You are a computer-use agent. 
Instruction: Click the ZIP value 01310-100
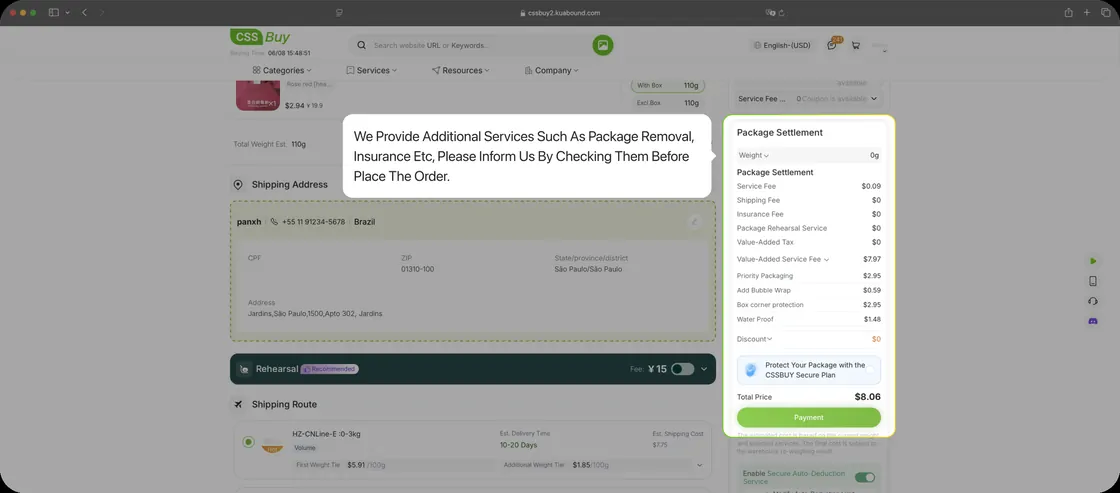[x=417, y=269]
